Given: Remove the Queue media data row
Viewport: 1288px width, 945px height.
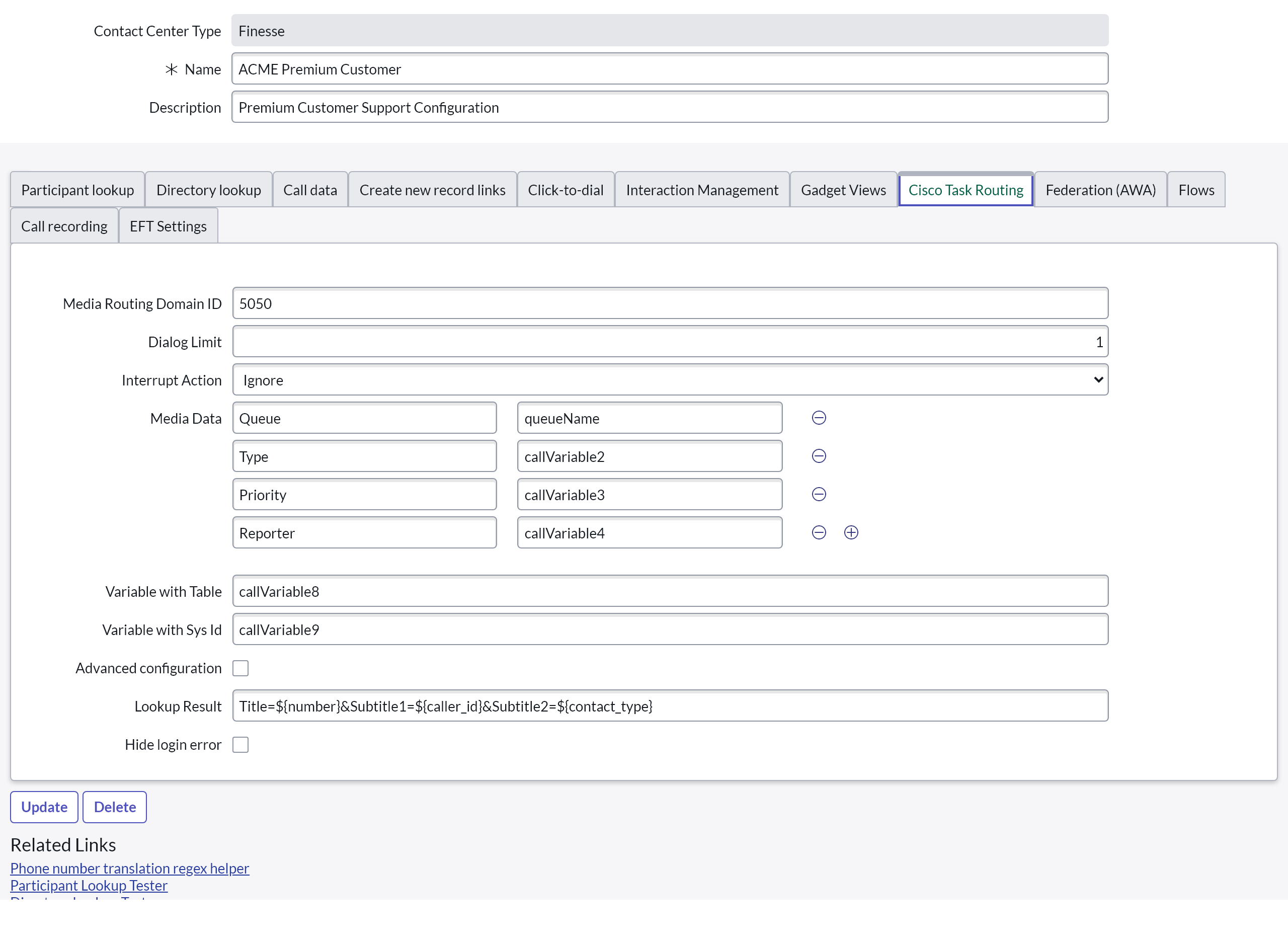Looking at the screenshot, I should 819,418.
